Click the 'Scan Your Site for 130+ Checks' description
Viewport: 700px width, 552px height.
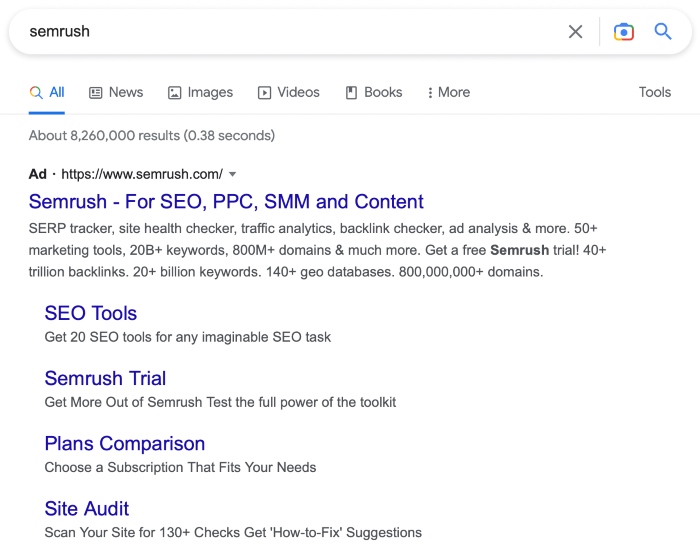233,533
